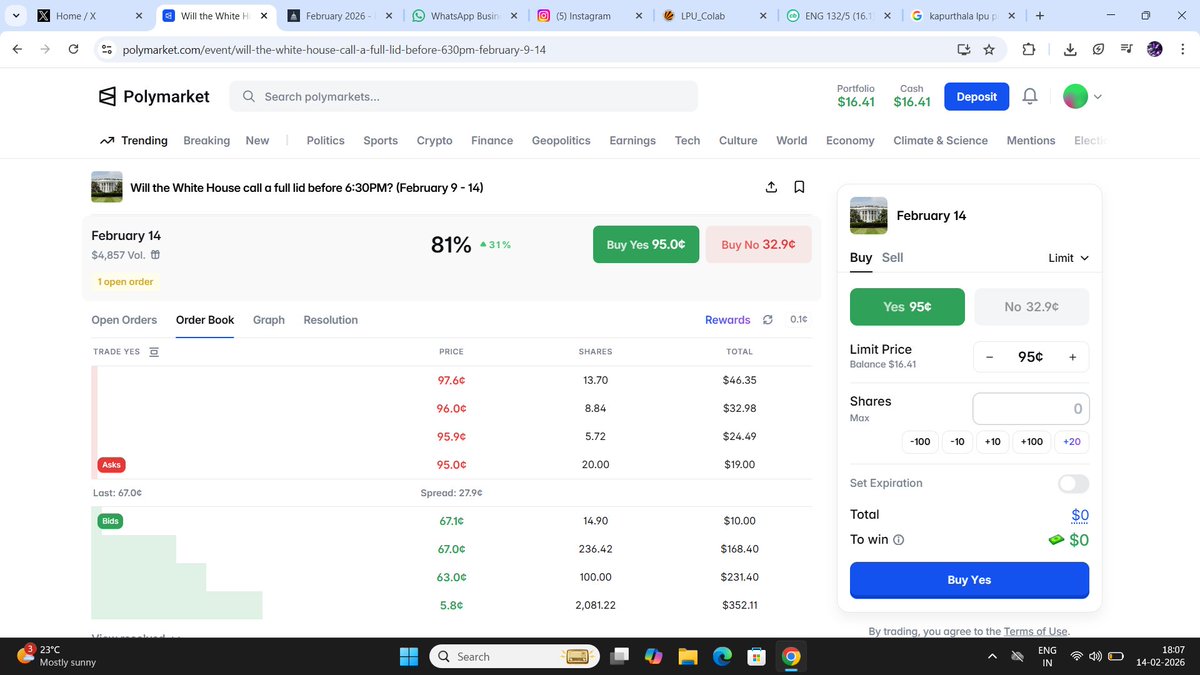This screenshot has height=675, width=1200.
Task: Click Buy Yes 95.0¢ button
Action: pos(646,244)
